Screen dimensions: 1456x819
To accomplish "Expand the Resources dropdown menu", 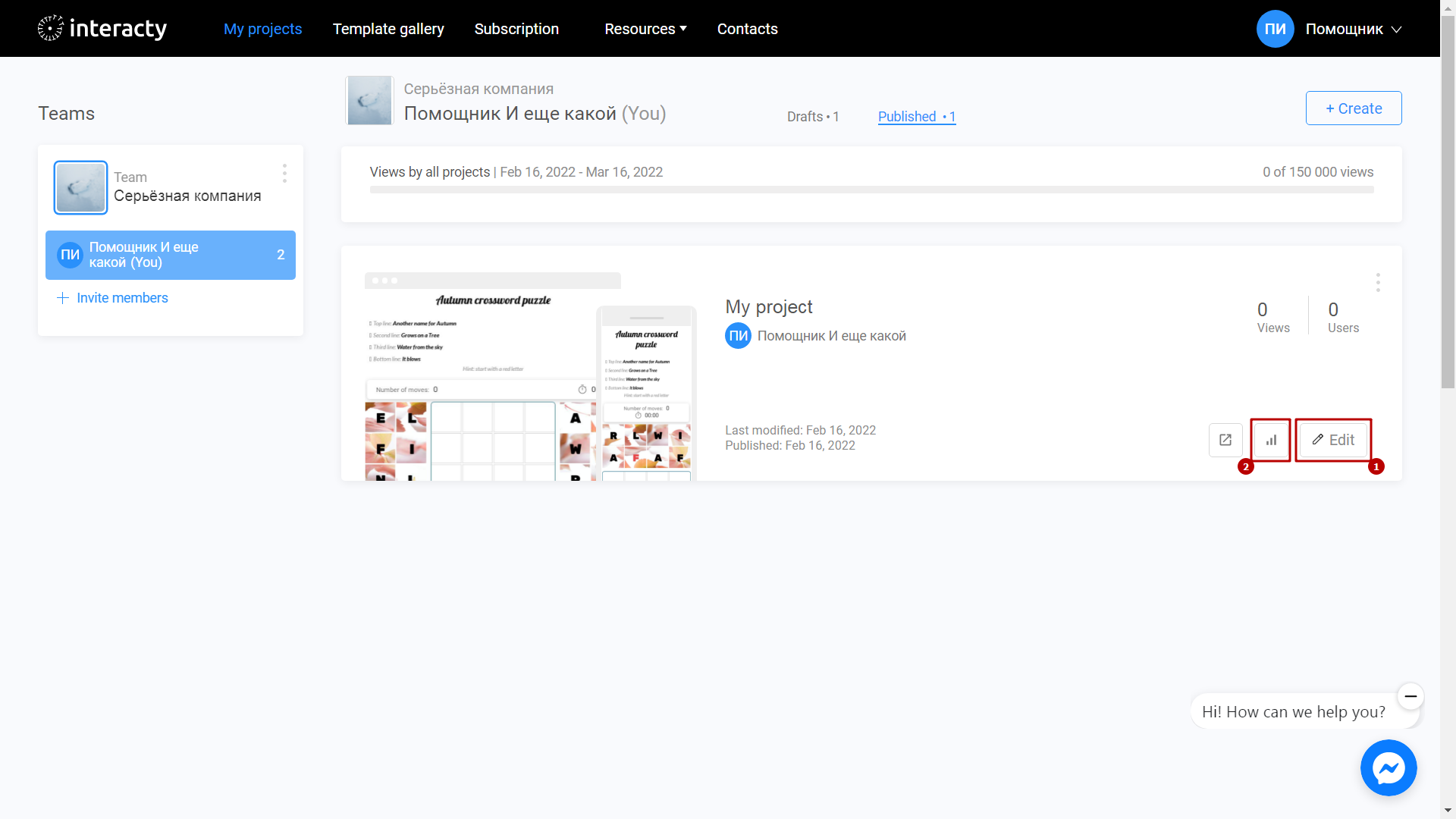I will coord(644,28).
